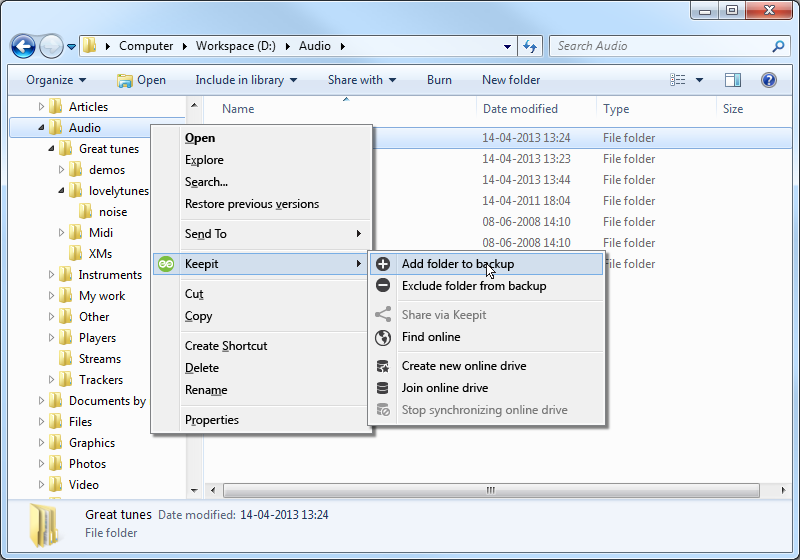Click the Back navigation arrow
This screenshot has height=560, width=800.
23,46
